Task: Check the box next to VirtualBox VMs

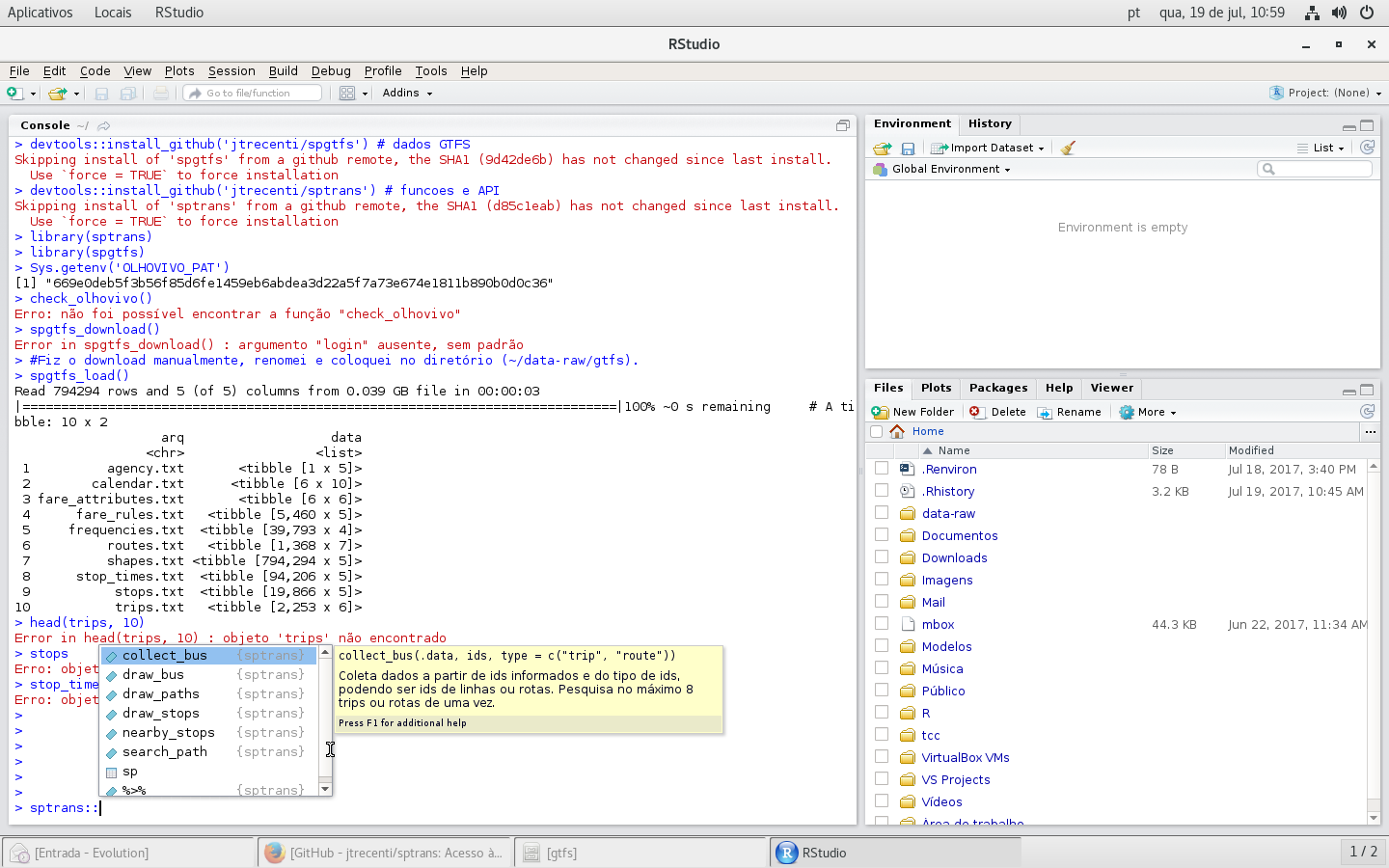Action: pos(882,756)
